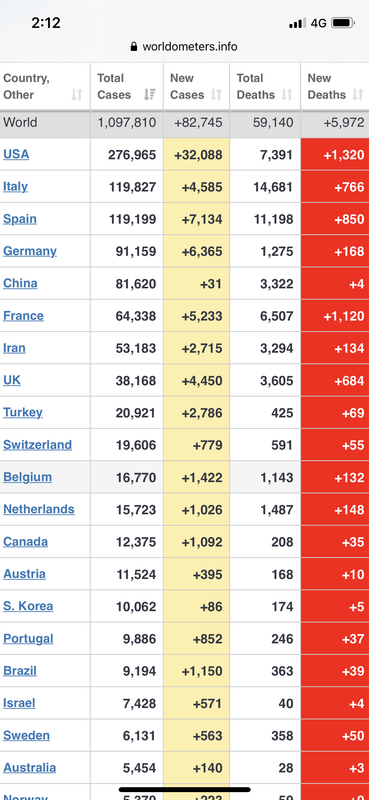Tap the padlock icon in address bar
The height and width of the screenshot is (800, 369).
coord(134,47)
